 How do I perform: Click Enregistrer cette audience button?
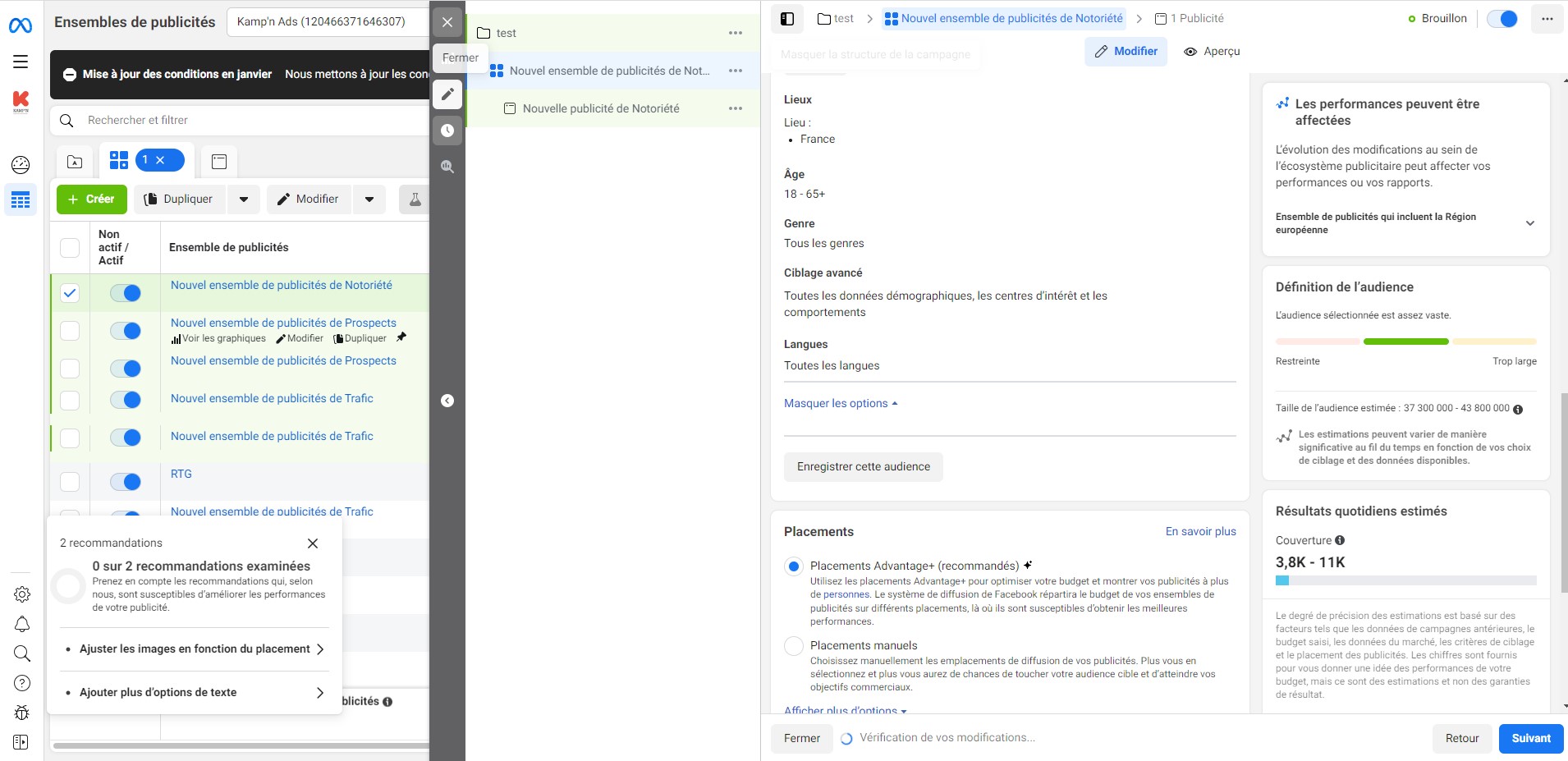(864, 466)
